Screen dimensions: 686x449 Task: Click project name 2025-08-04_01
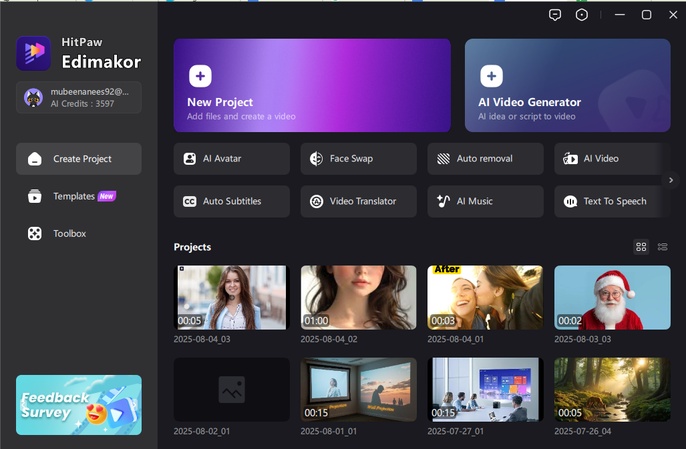(x=455, y=339)
